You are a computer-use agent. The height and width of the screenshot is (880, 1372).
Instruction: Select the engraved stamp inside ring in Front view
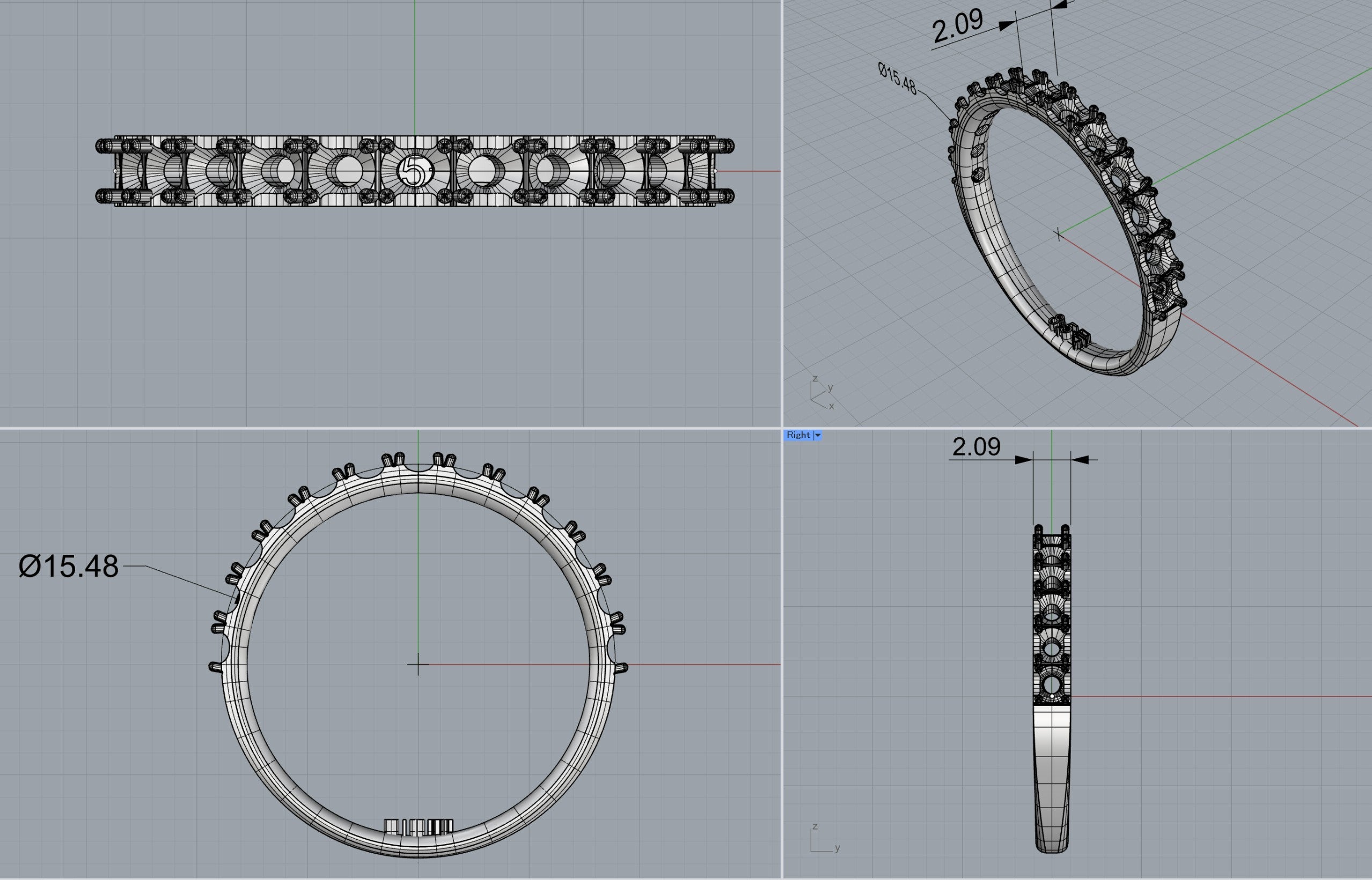[x=419, y=827]
